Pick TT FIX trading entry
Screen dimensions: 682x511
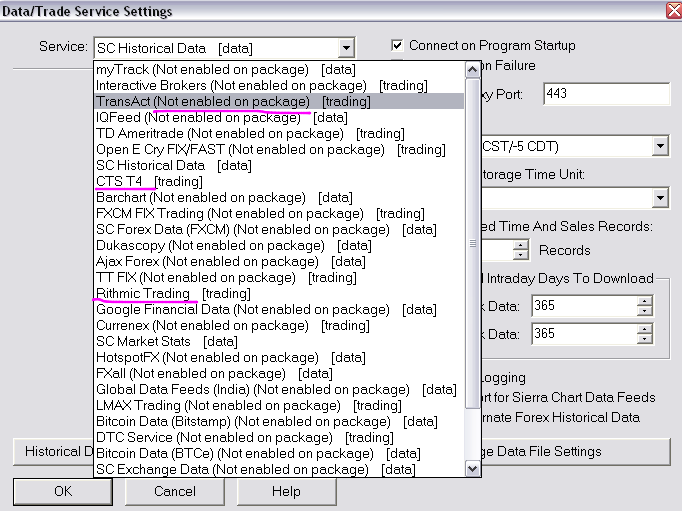pos(279,277)
